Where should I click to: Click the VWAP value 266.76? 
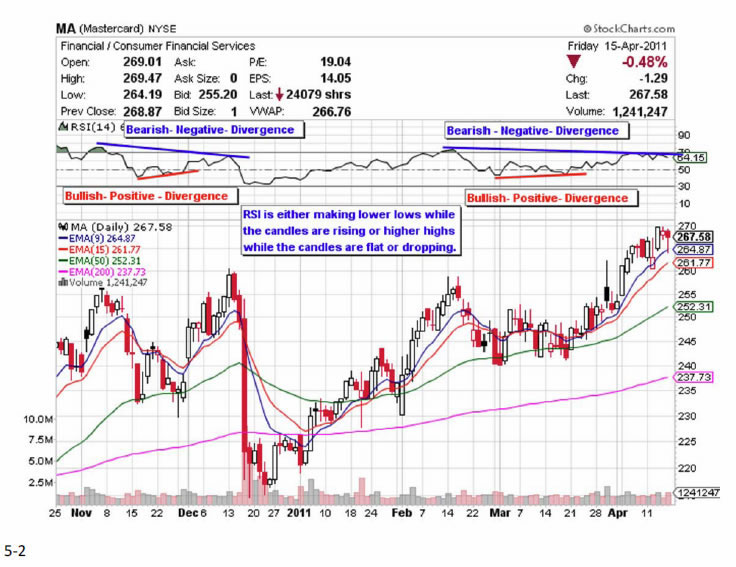pos(331,112)
